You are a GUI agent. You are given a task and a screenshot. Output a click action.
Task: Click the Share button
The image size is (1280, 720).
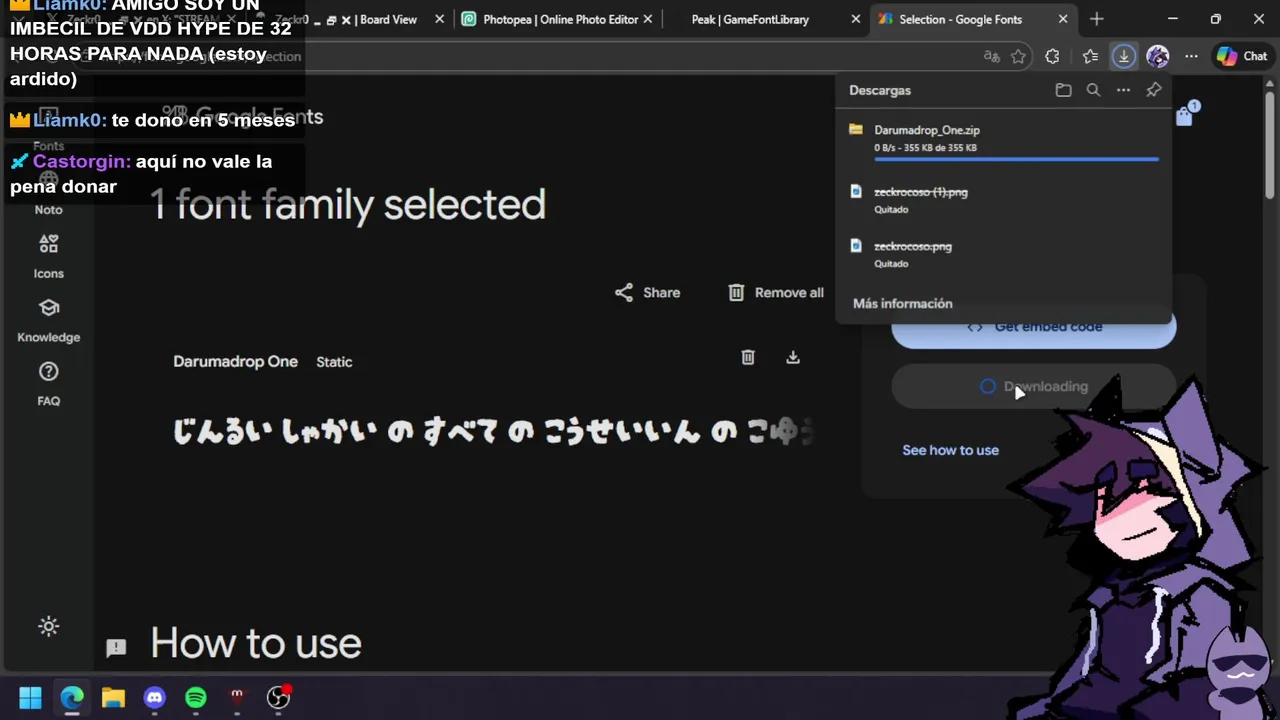click(x=647, y=292)
